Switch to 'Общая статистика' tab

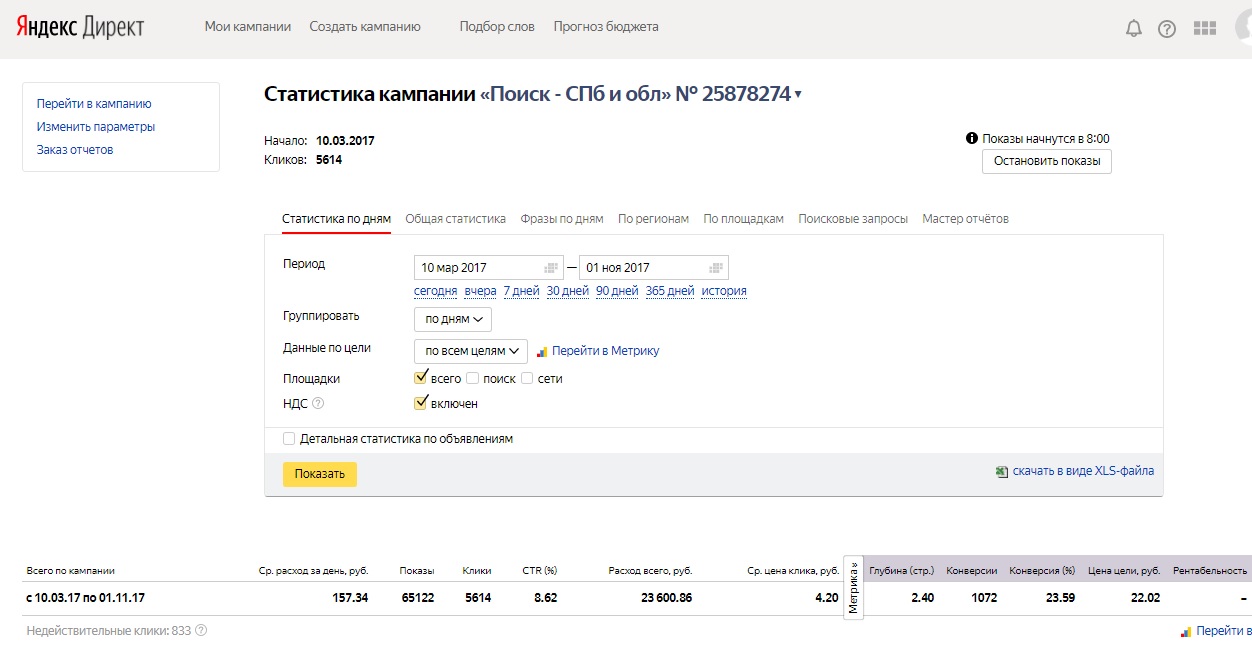pyautogui.click(x=455, y=219)
